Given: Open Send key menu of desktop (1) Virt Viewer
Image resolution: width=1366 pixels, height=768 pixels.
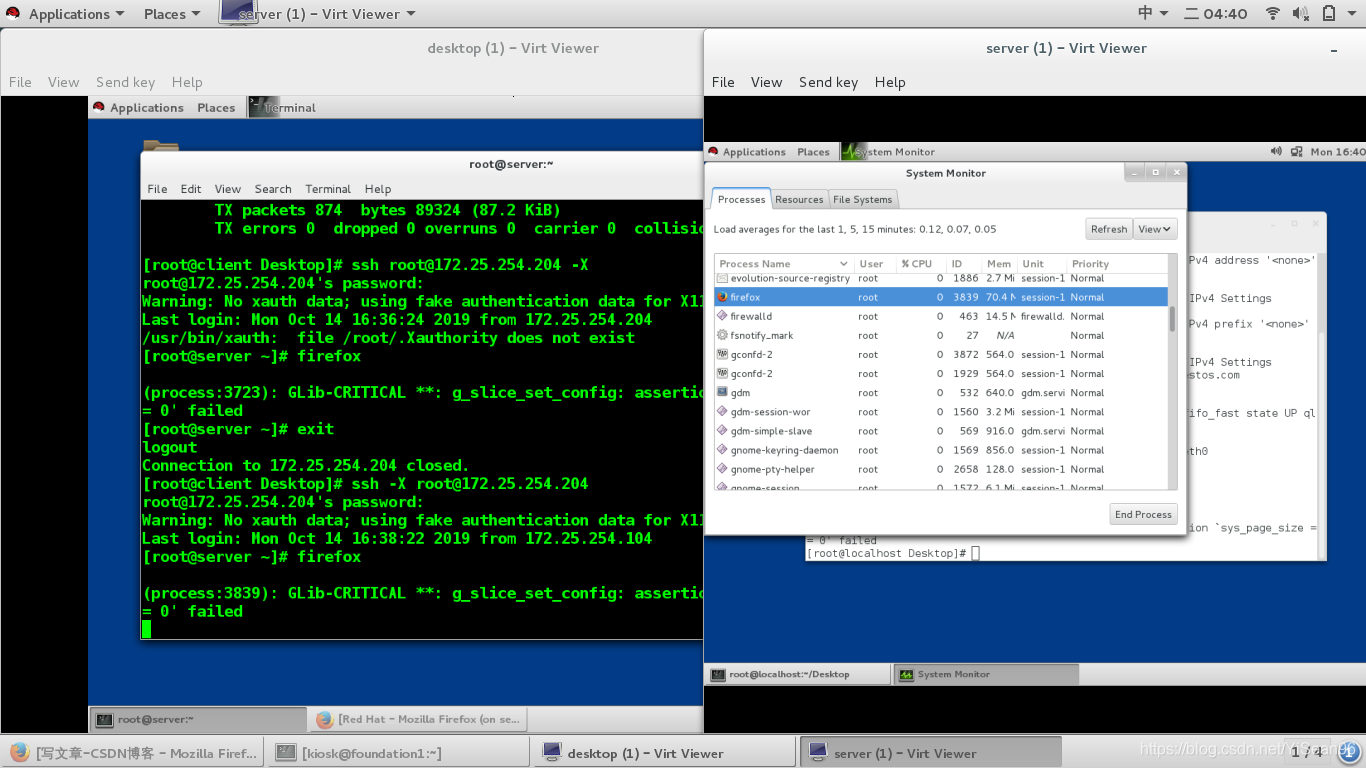Looking at the screenshot, I should pos(125,82).
